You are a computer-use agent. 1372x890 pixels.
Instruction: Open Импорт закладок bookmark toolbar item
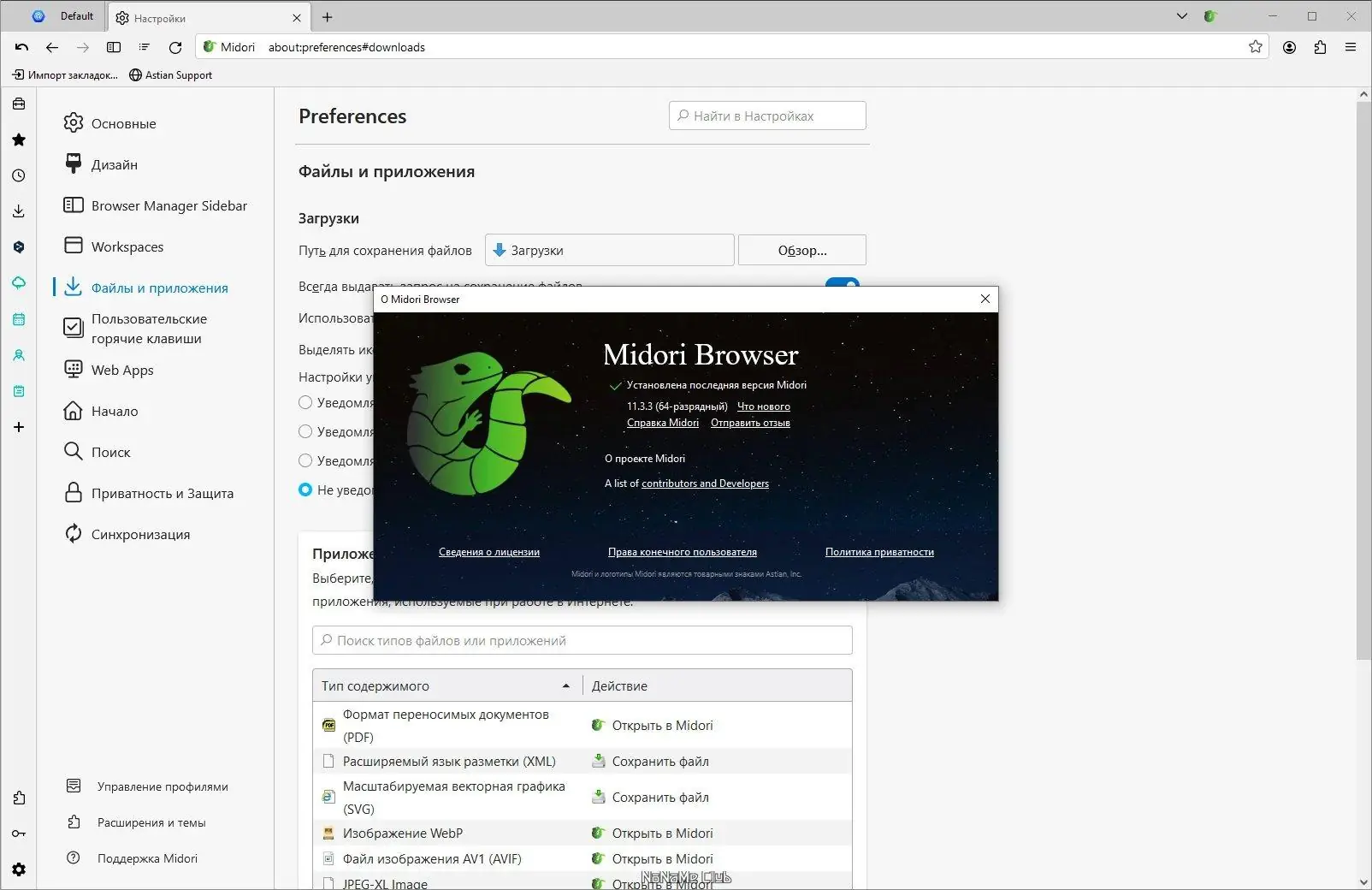(x=65, y=74)
